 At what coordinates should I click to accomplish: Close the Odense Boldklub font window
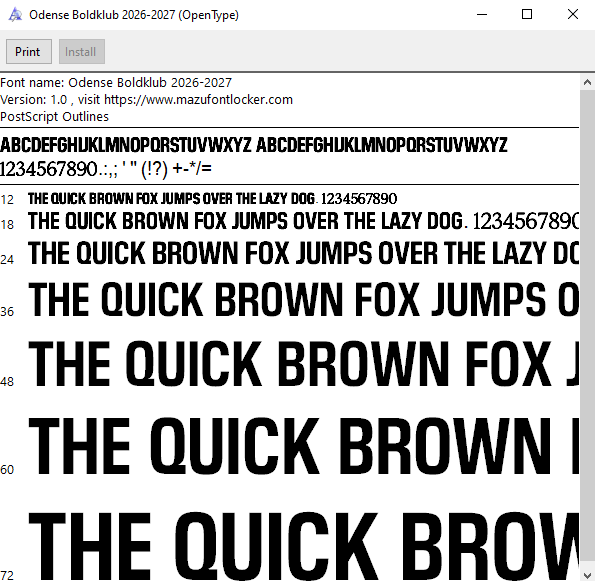tap(572, 15)
